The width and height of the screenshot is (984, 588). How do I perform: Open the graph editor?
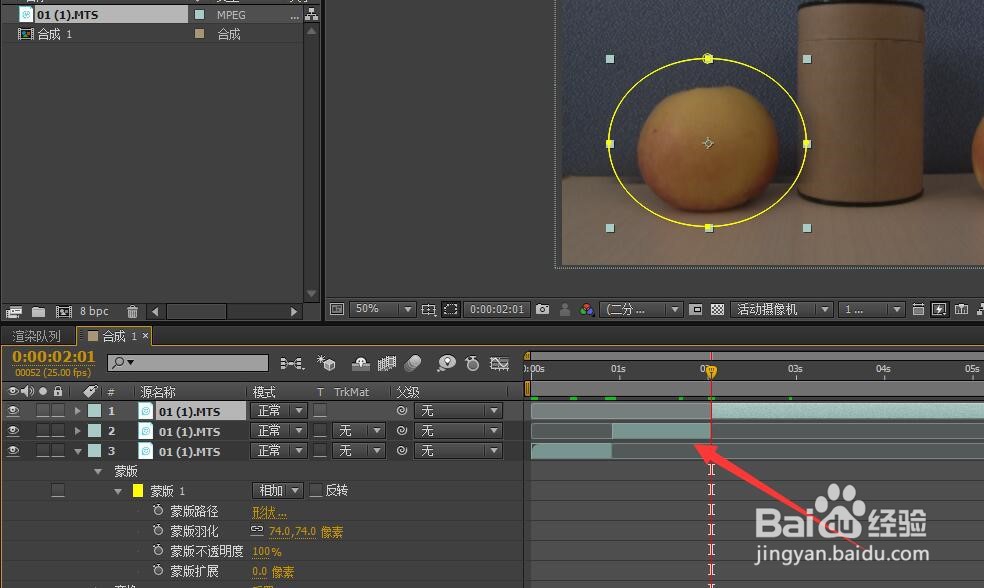point(499,363)
